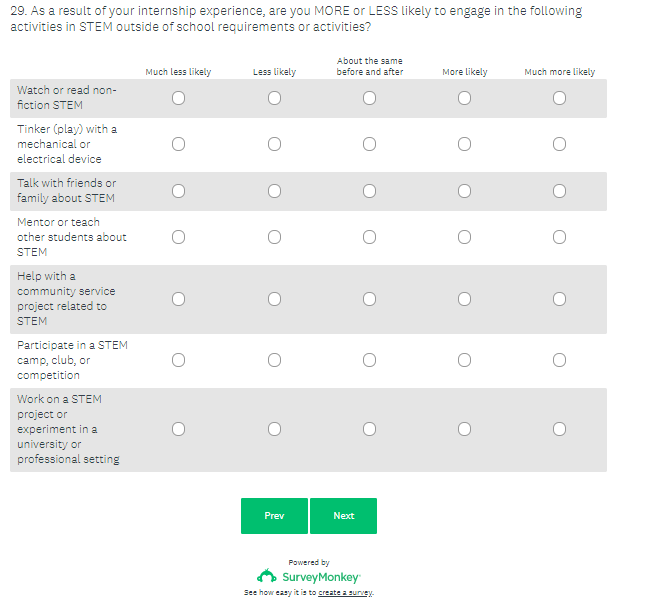Choose "More likely" for community service project
Screen dimensions: 645x603
point(464,299)
